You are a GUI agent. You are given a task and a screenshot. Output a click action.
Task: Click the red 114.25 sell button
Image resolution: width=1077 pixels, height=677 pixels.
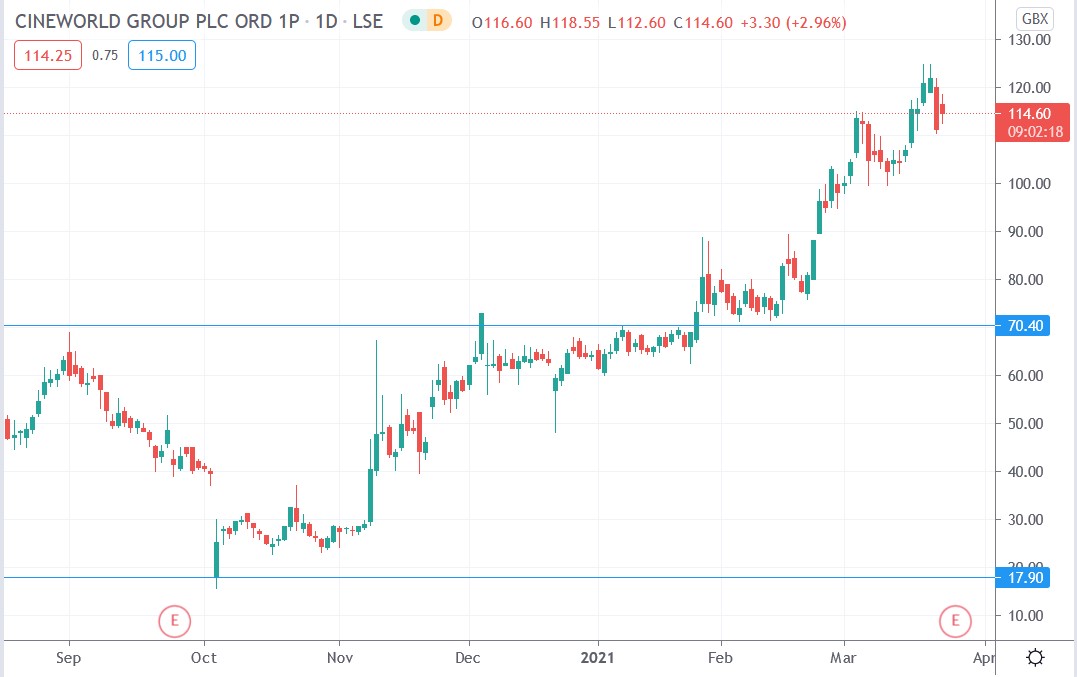pos(47,56)
